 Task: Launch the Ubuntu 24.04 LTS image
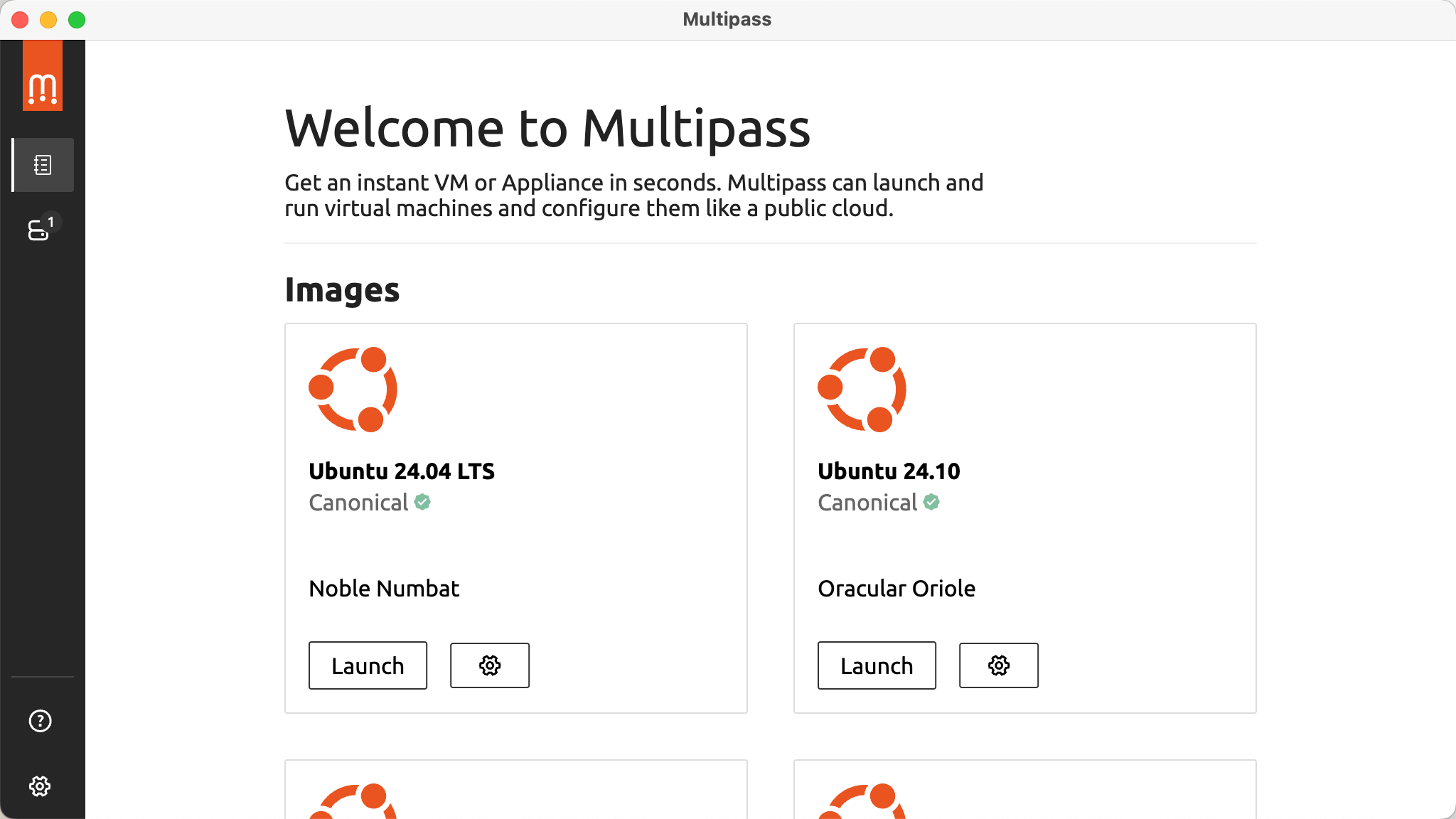pyautogui.click(x=368, y=665)
